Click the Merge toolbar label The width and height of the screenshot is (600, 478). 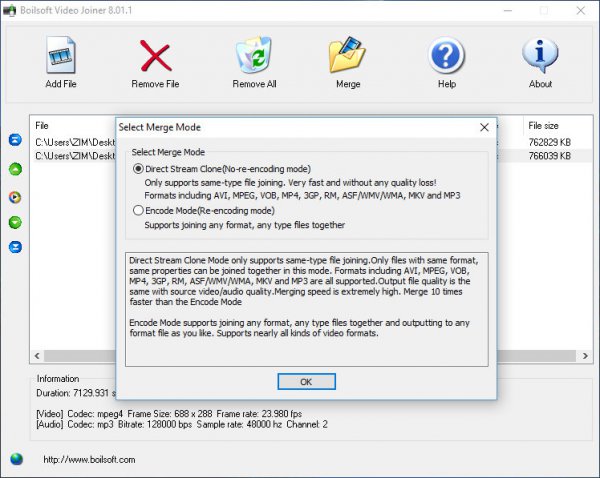click(x=348, y=84)
